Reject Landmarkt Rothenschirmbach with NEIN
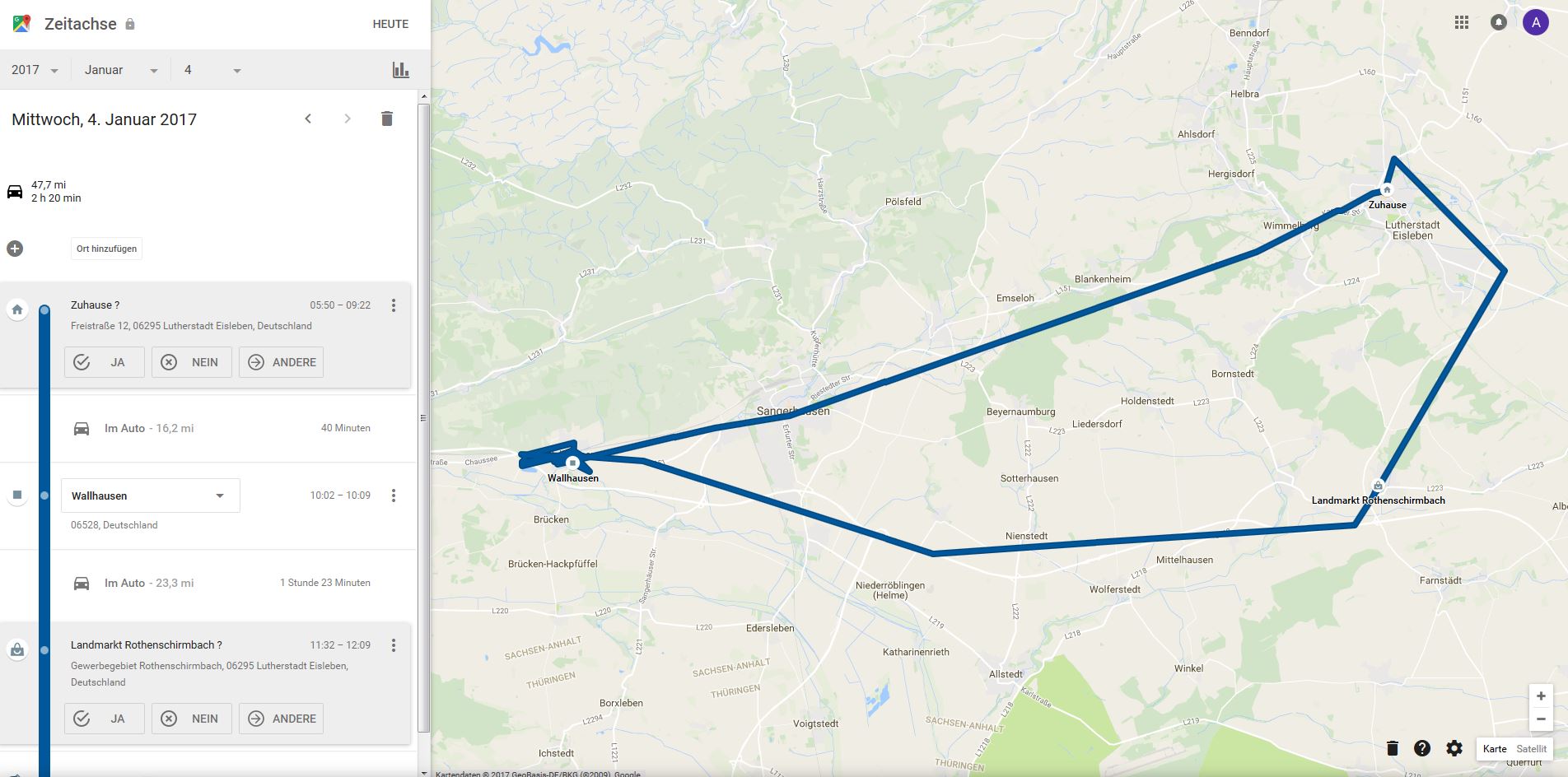 [x=192, y=719]
